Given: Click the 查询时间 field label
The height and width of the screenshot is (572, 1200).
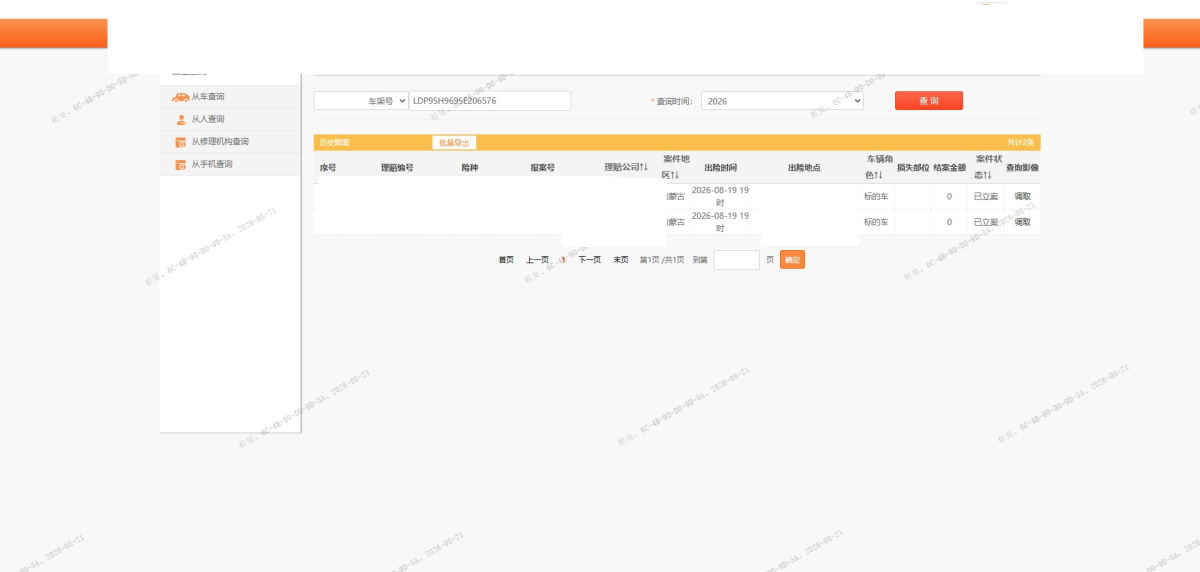Looking at the screenshot, I should (674, 101).
